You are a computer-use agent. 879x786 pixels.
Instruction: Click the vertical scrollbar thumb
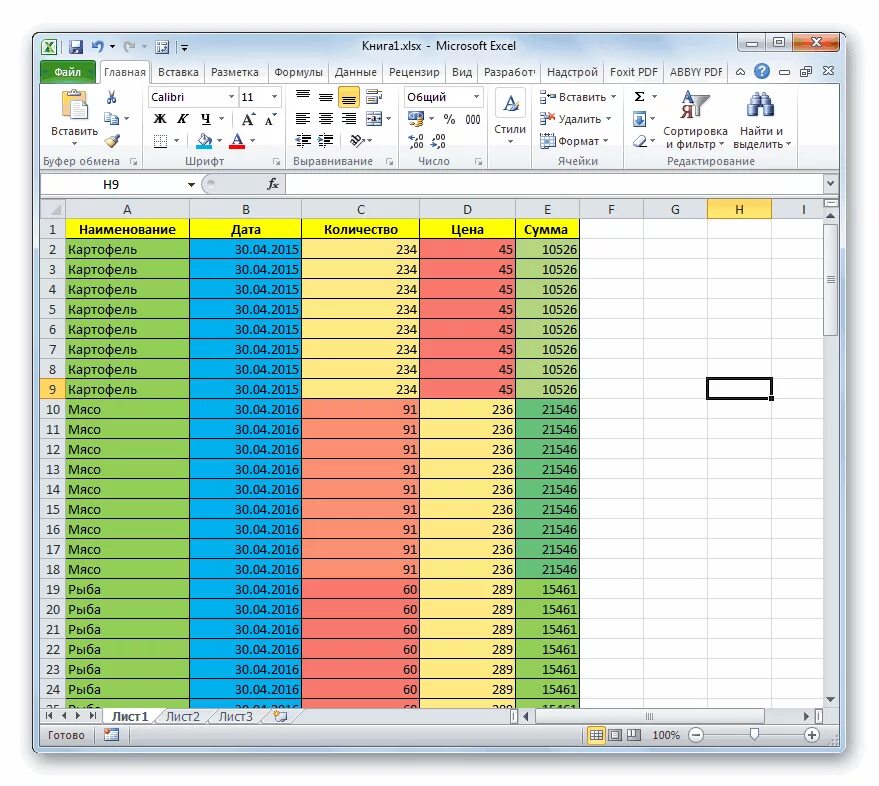tap(831, 280)
